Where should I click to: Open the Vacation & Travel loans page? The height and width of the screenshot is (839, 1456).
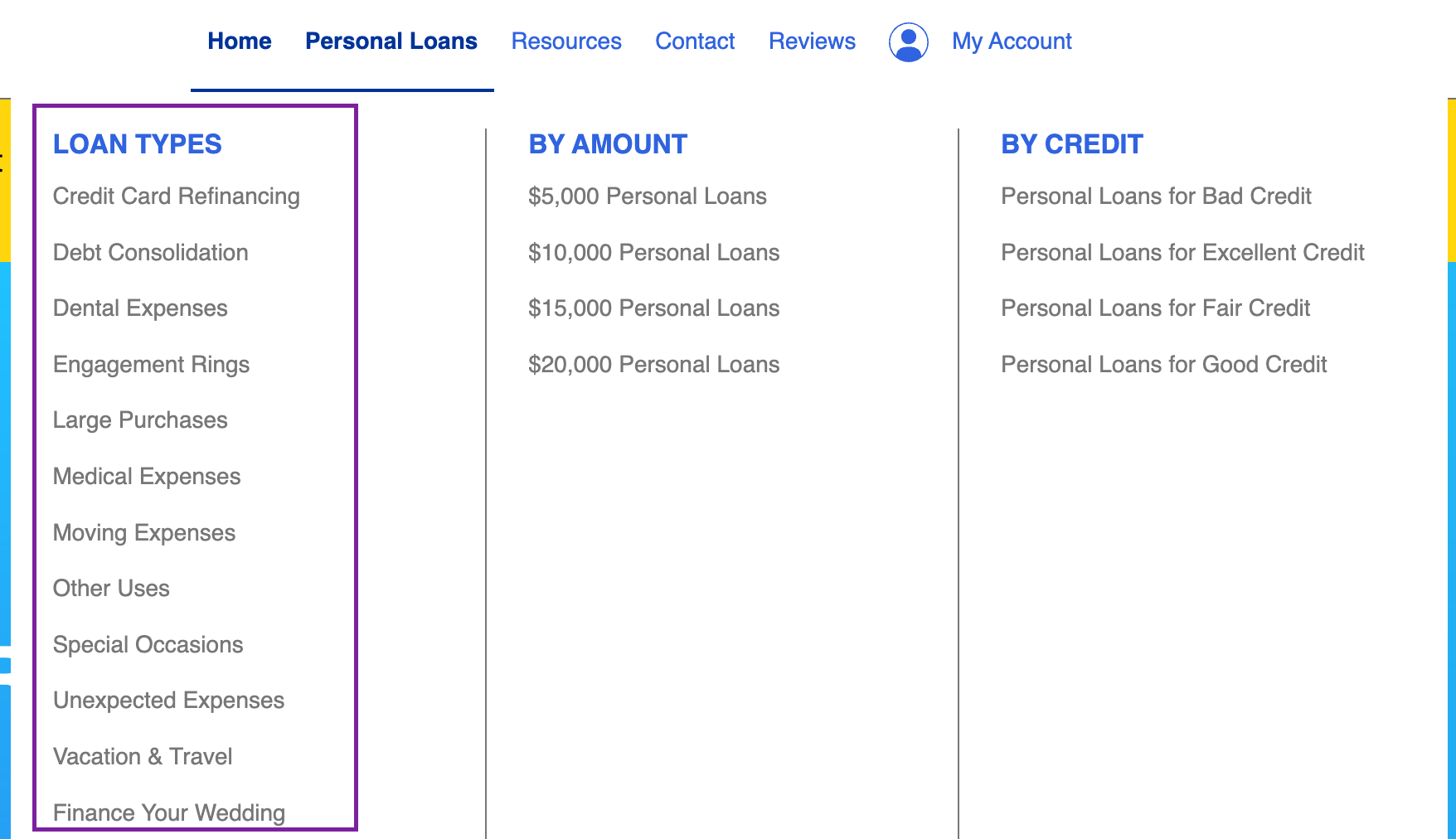click(143, 755)
